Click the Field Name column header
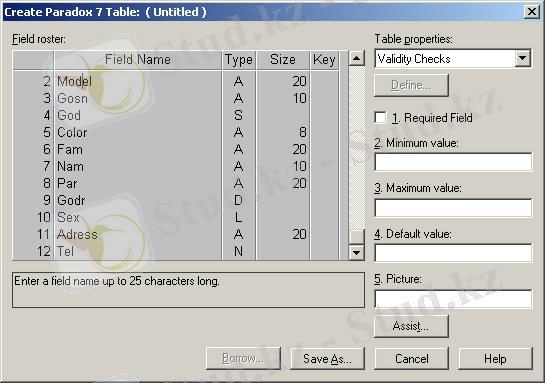 tap(138, 60)
